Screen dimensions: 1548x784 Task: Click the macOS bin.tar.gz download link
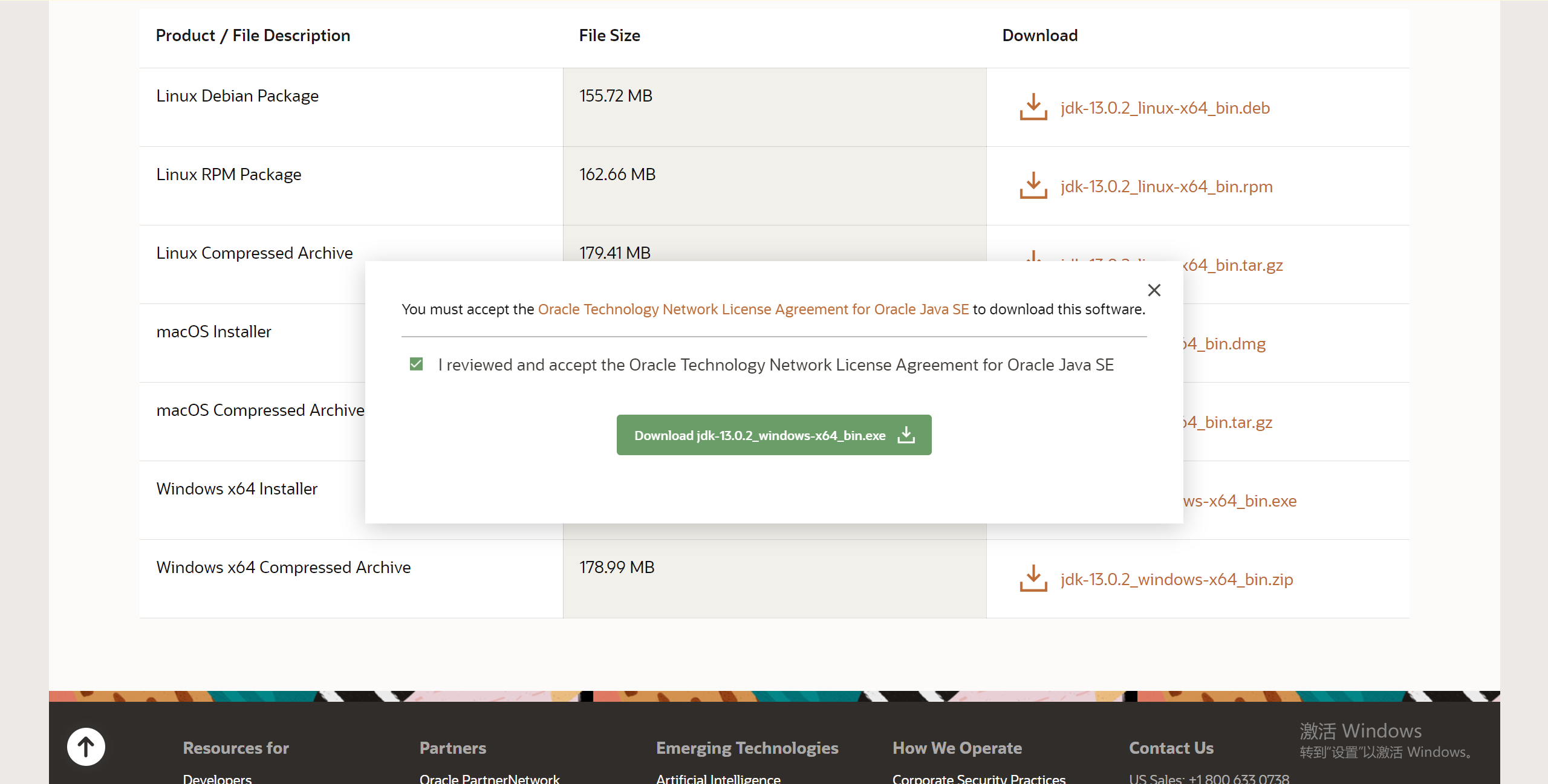(1229, 423)
